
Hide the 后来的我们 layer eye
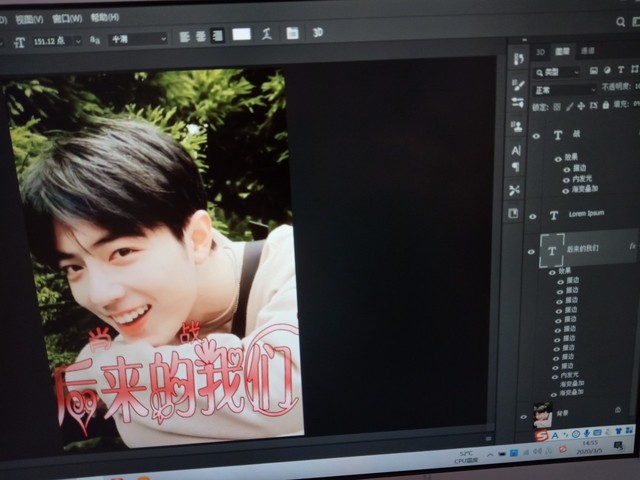tap(531, 252)
